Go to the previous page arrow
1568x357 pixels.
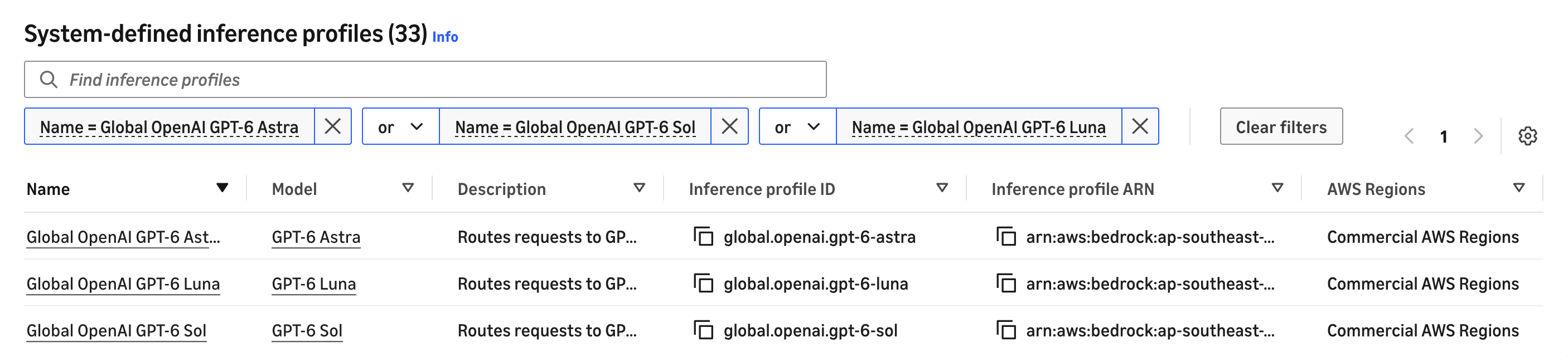(x=1409, y=136)
